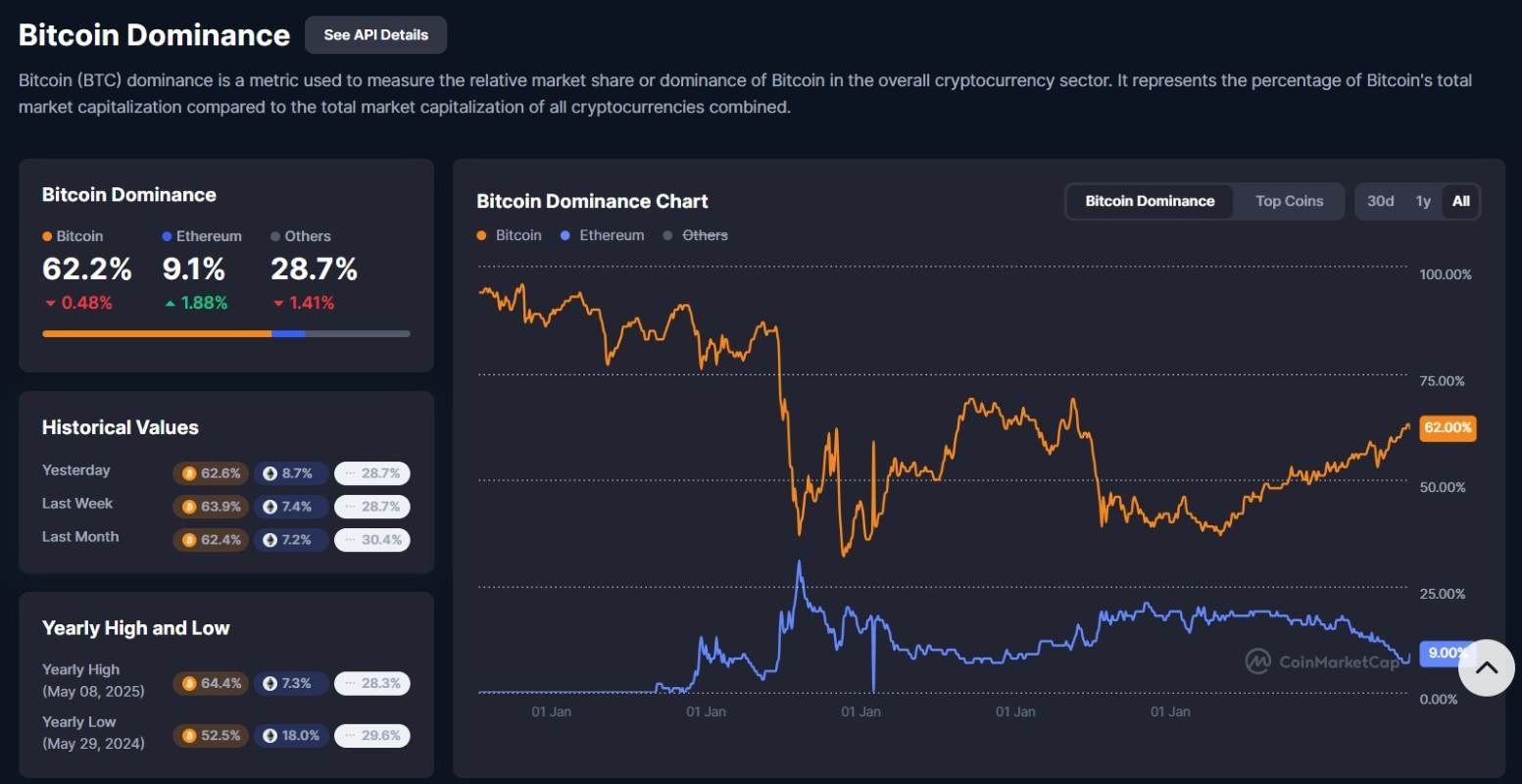The height and width of the screenshot is (784, 1522).
Task: Click the dominance share progress bar
Action: point(225,334)
